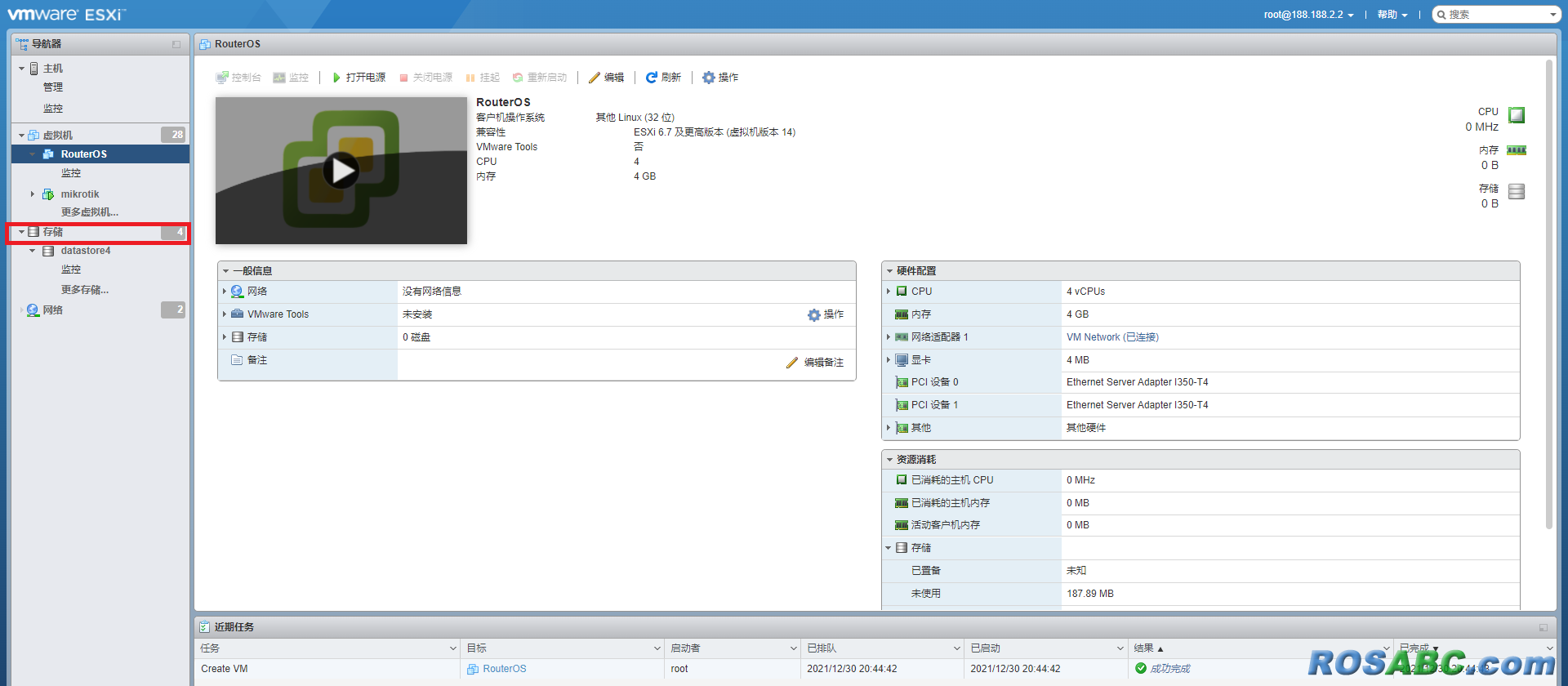The image size is (1568, 686).
Task: Collapse the 硬件配置 hardware panel
Action: point(890,271)
